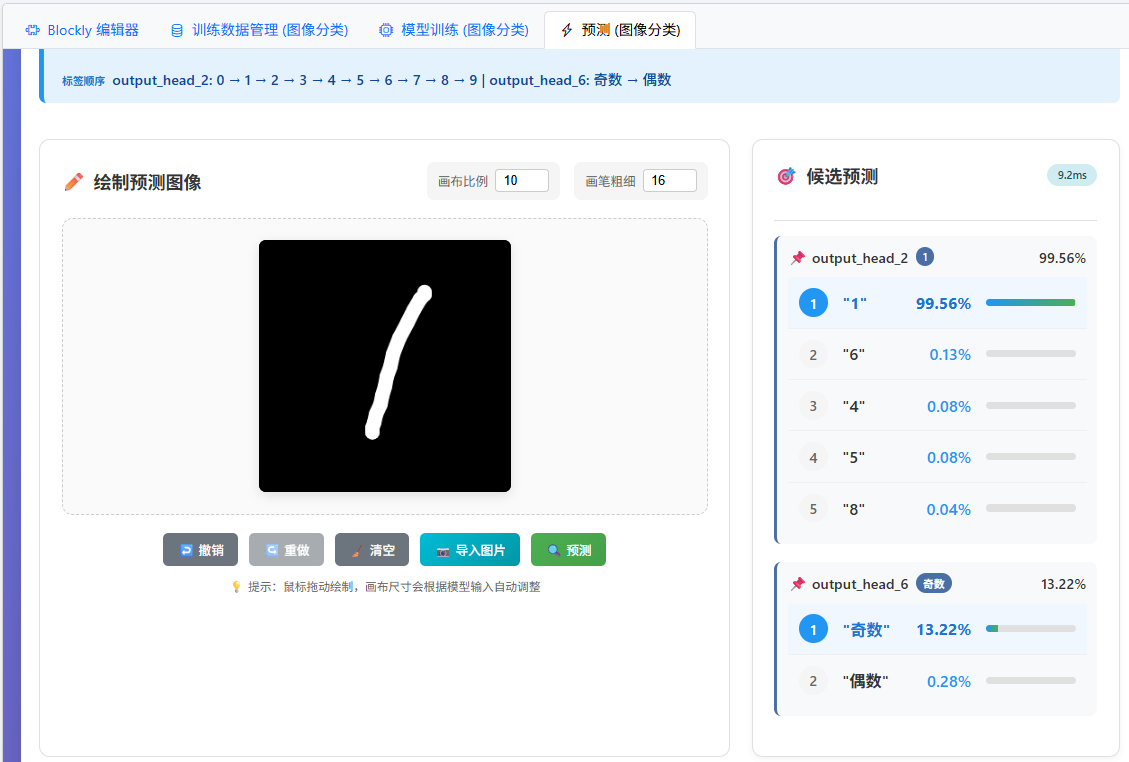This screenshot has height=762, width=1129.
Task: Click the "1" badge beside output_head_2
Action: tap(925, 257)
